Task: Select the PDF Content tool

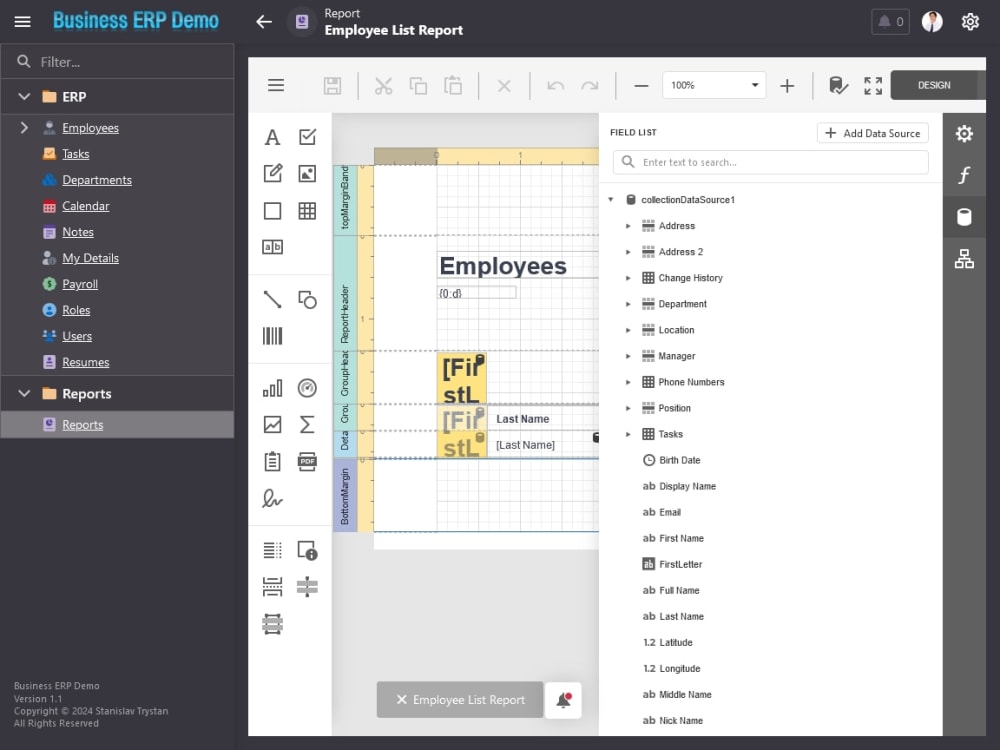Action: pyautogui.click(x=307, y=461)
